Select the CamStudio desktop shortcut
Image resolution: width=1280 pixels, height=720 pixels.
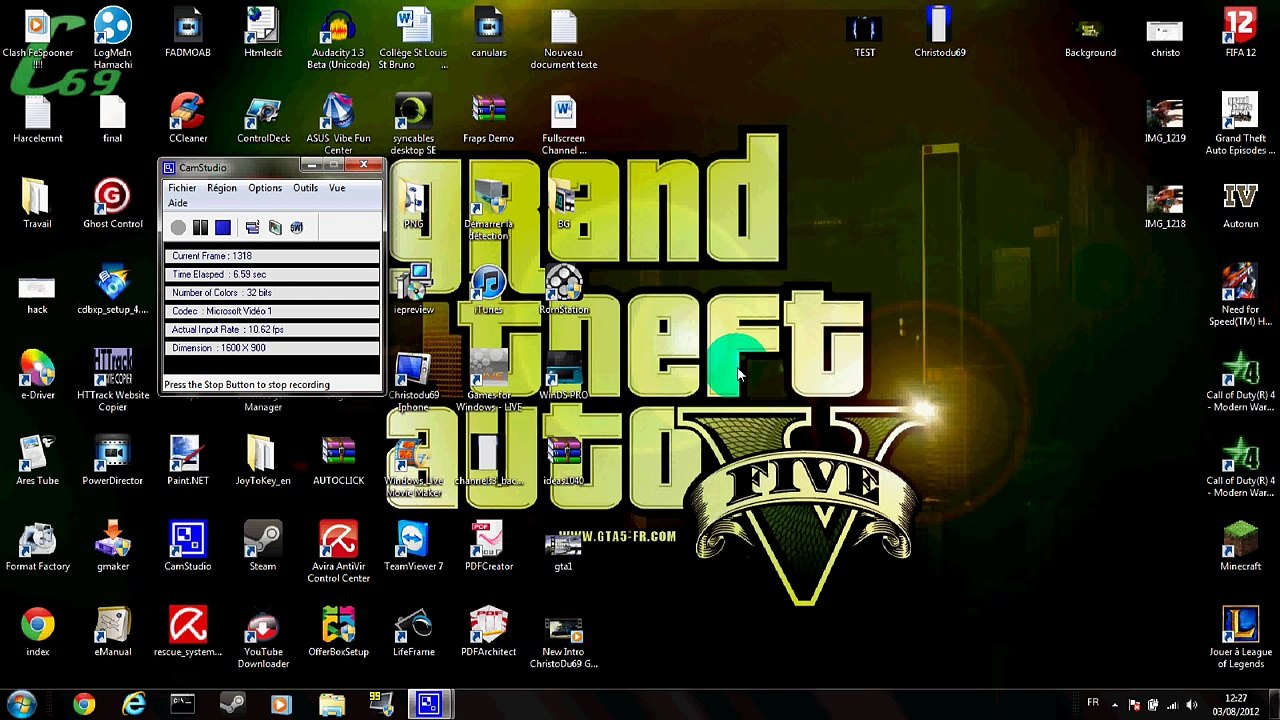coord(188,546)
